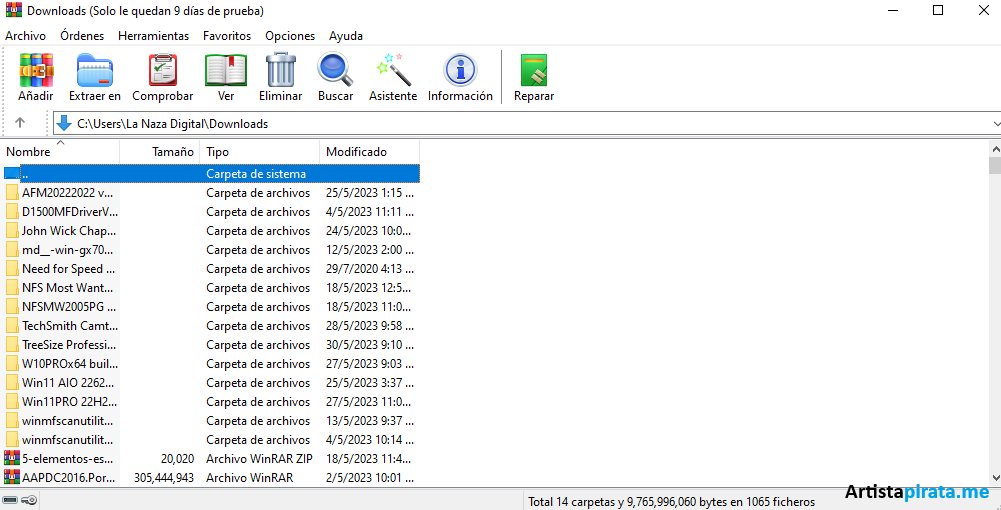Click status bar total carpetas text

pos(672,502)
